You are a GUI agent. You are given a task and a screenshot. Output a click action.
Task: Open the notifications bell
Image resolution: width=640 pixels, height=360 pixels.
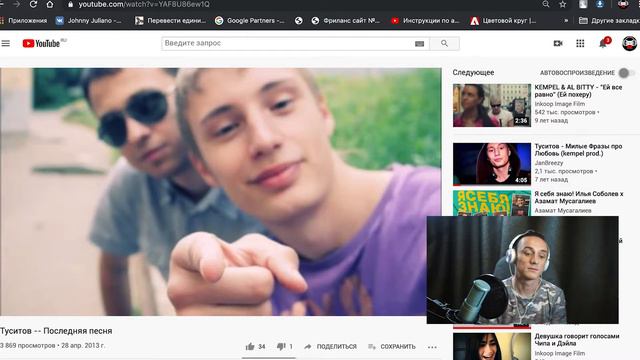pyautogui.click(x=603, y=43)
